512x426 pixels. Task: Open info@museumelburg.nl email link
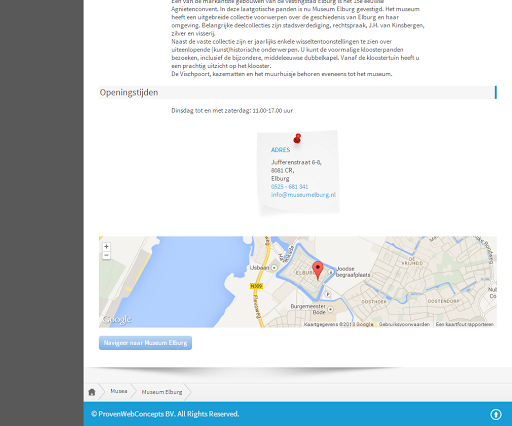pyautogui.click(x=303, y=195)
